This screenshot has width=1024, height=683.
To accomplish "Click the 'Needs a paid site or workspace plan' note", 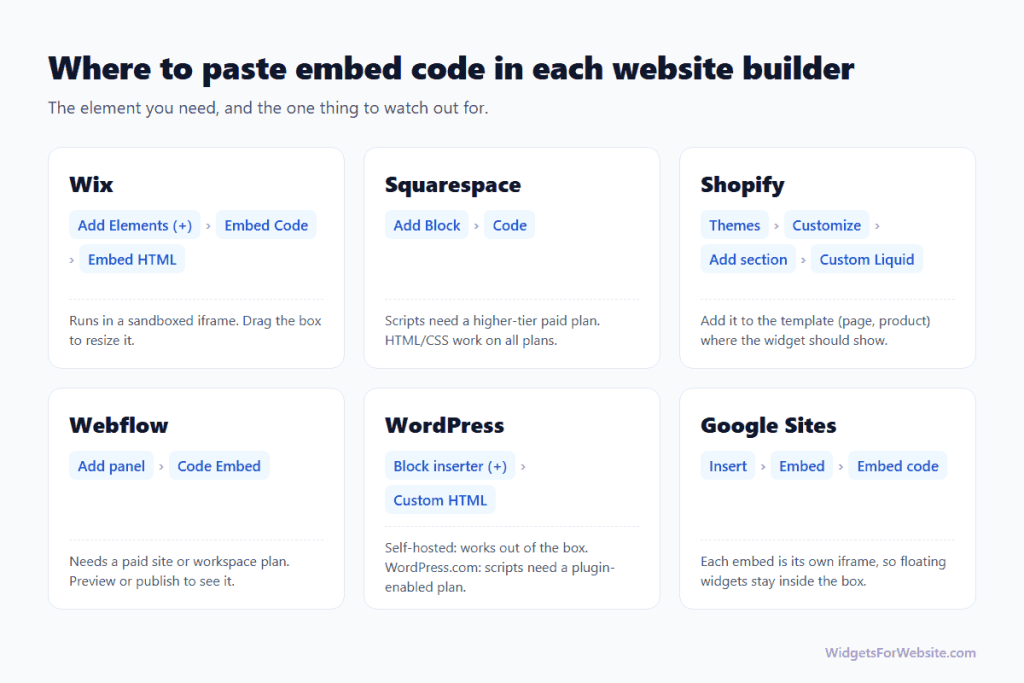I will pyautogui.click(x=180, y=571).
